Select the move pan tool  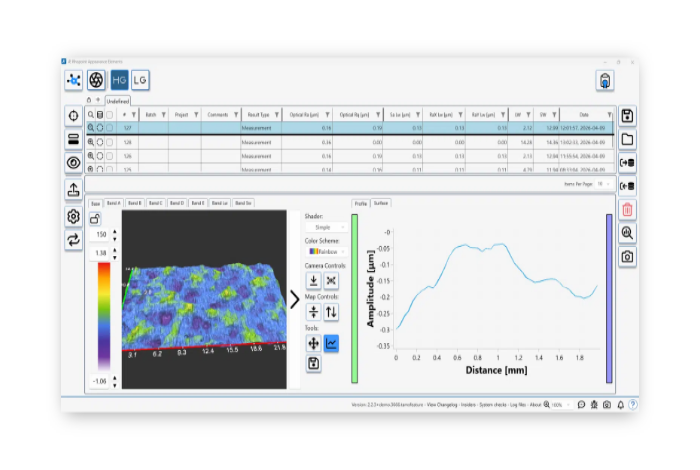tap(314, 343)
